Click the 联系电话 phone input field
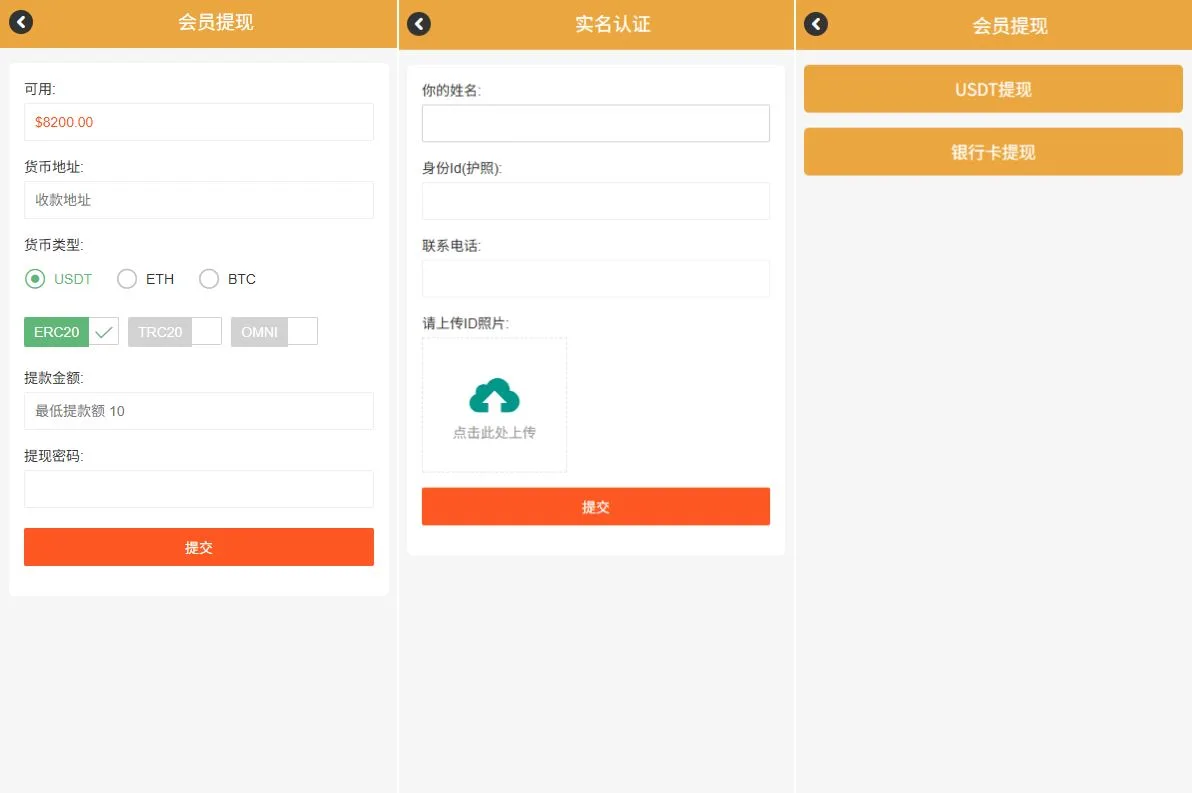 tap(595, 279)
